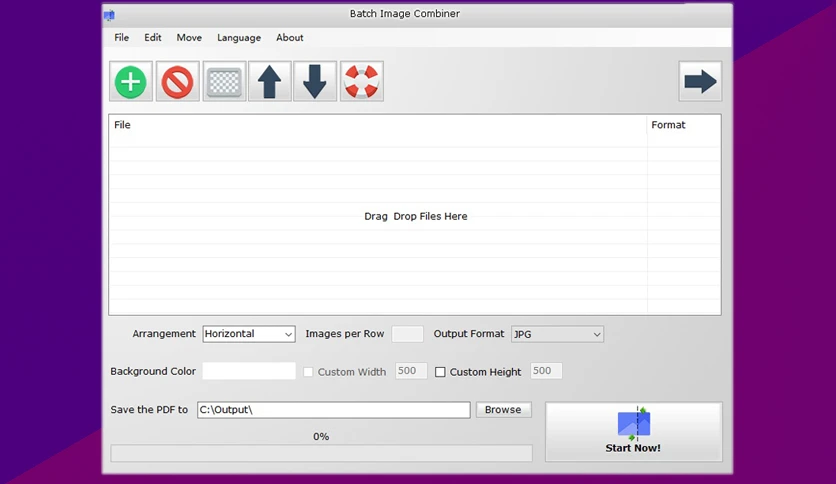Image resolution: width=836 pixels, height=484 pixels.
Task: Click the Browse button
Action: tap(503, 410)
